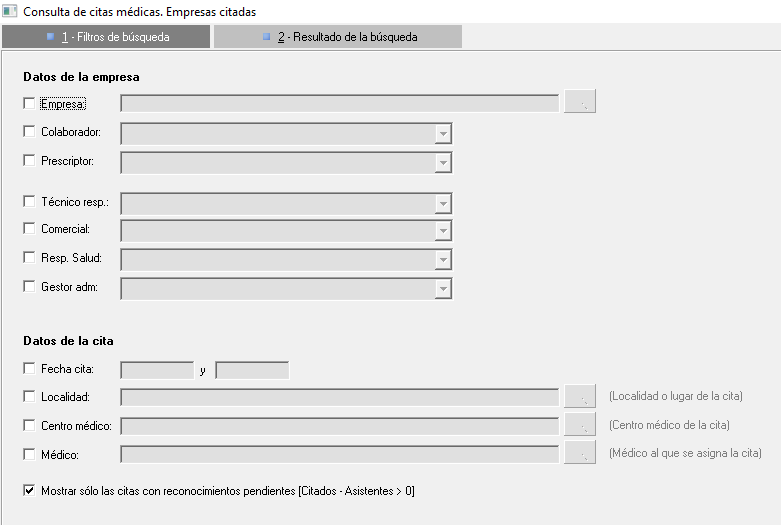Click the Localidad text field

(x=339, y=398)
